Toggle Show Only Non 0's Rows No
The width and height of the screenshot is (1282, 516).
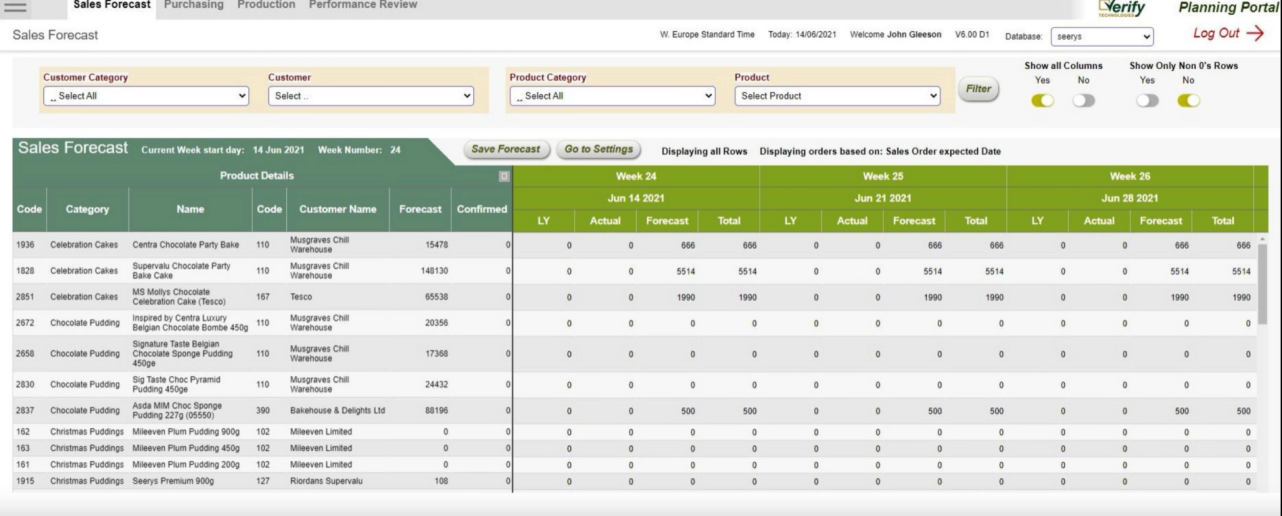[x=1189, y=100]
